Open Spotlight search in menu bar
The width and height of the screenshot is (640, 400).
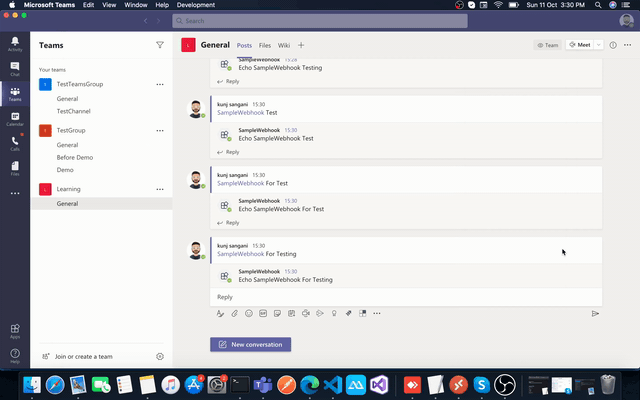pyautogui.click(x=598, y=5)
